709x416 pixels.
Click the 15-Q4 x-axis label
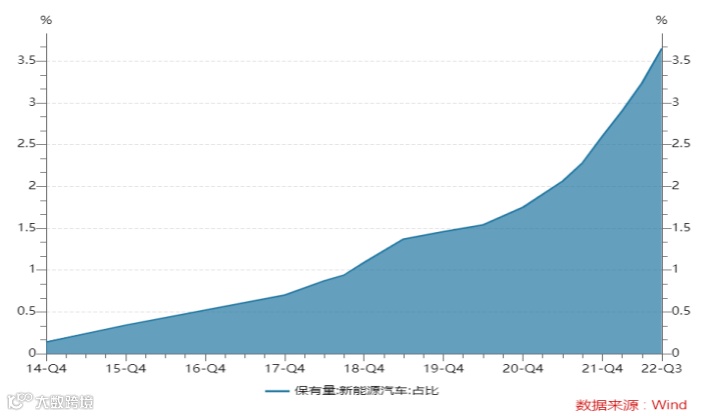click(126, 369)
